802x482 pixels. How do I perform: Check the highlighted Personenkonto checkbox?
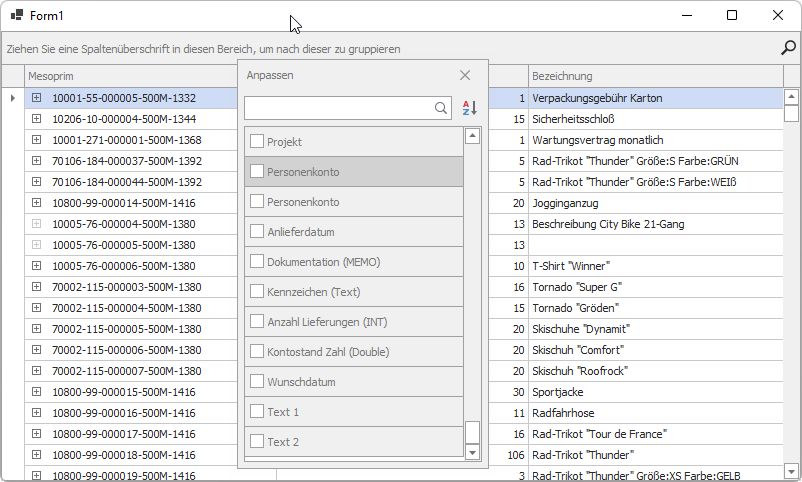pos(257,171)
